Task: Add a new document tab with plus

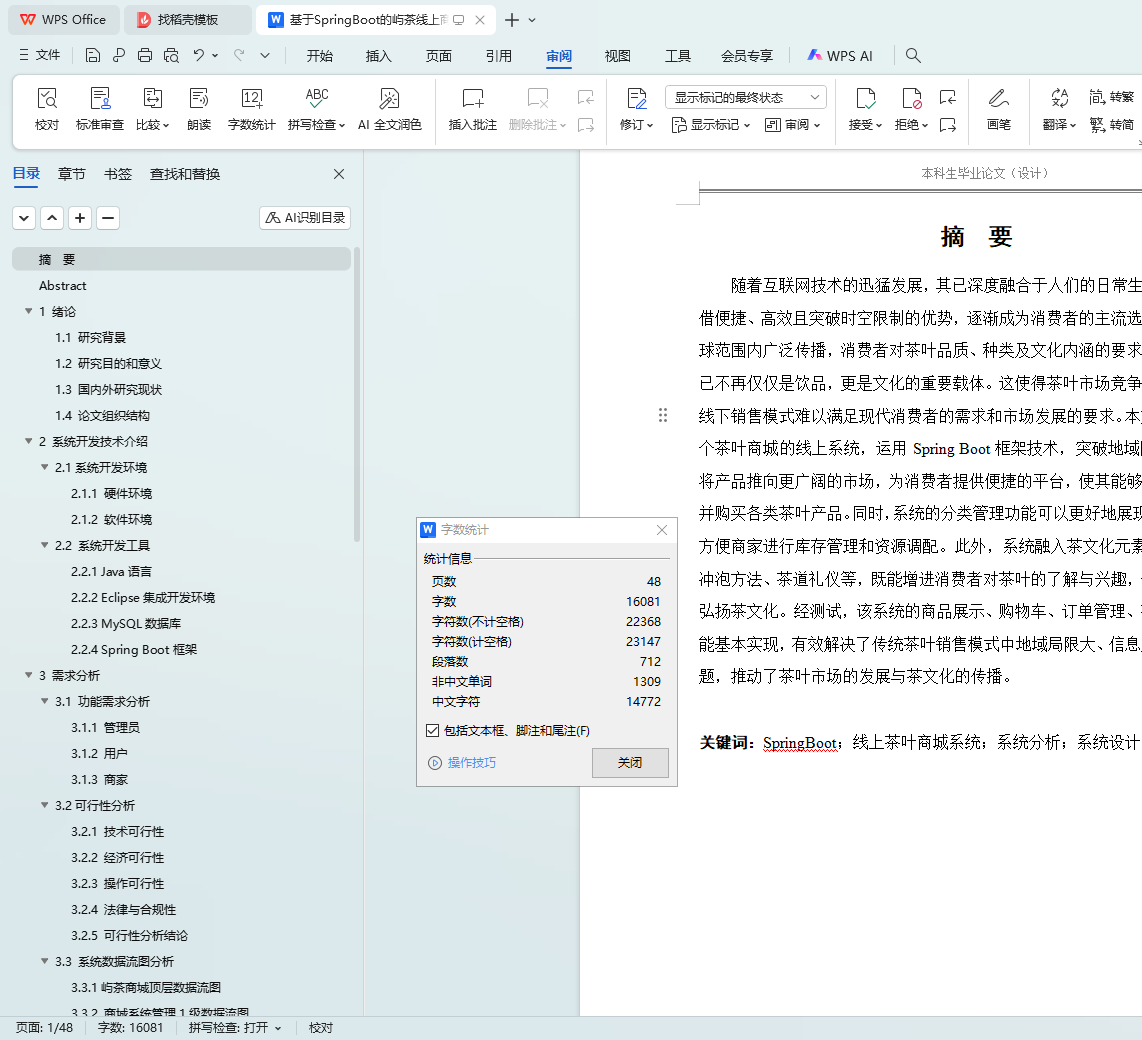Action: click(x=512, y=20)
